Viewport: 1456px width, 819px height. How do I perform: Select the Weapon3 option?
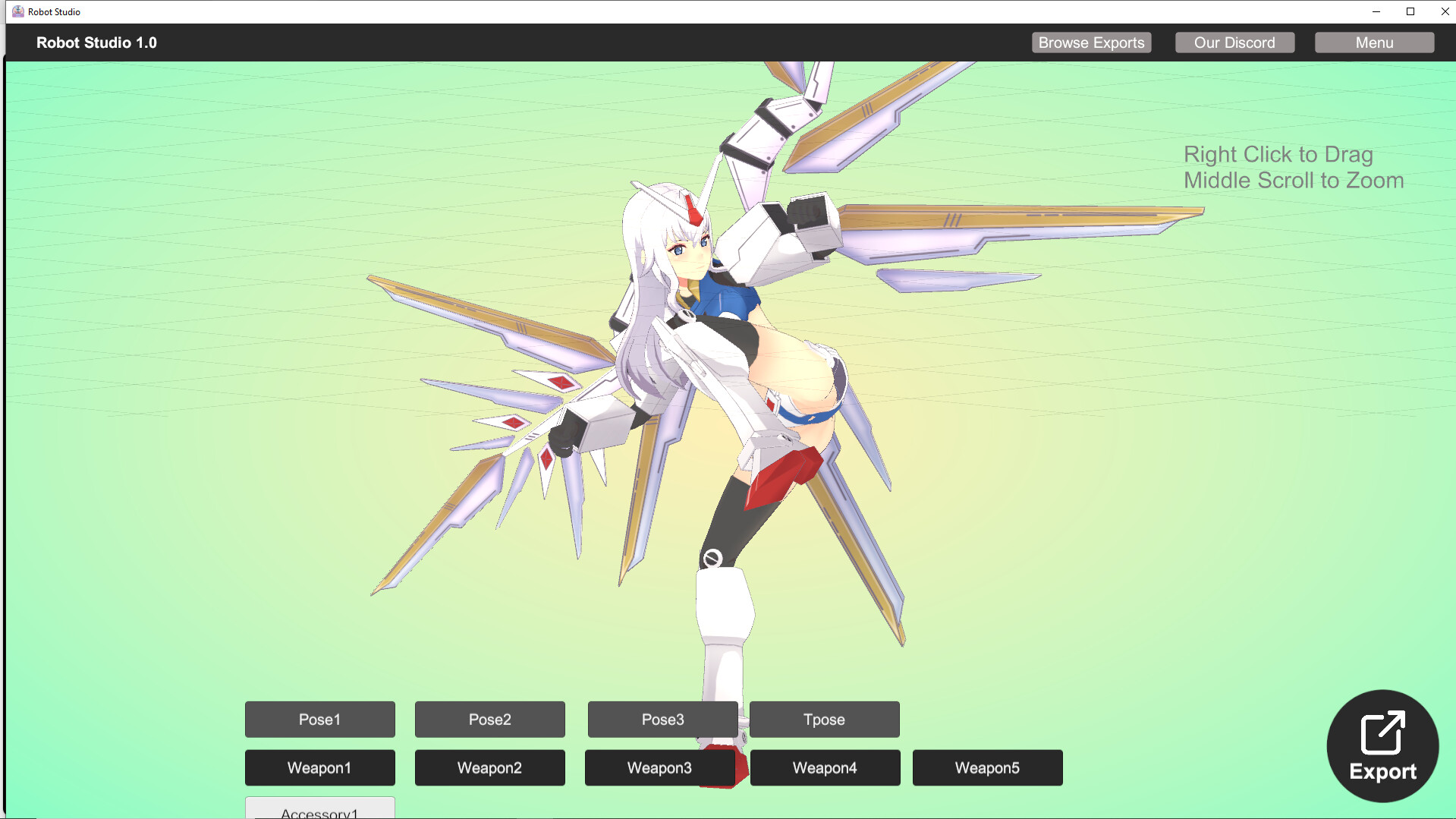659,767
